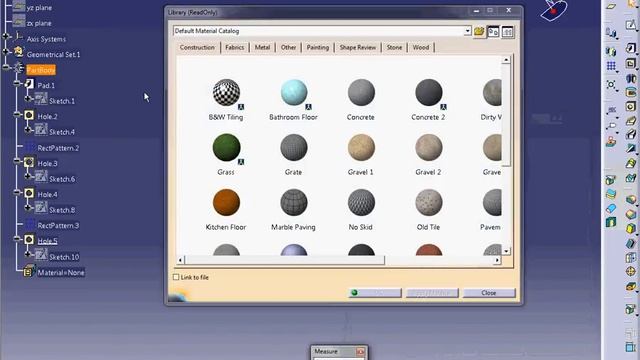Image resolution: width=640 pixels, height=360 pixels.
Task: Expand the Axis Systems tree node
Action: point(6,37)
